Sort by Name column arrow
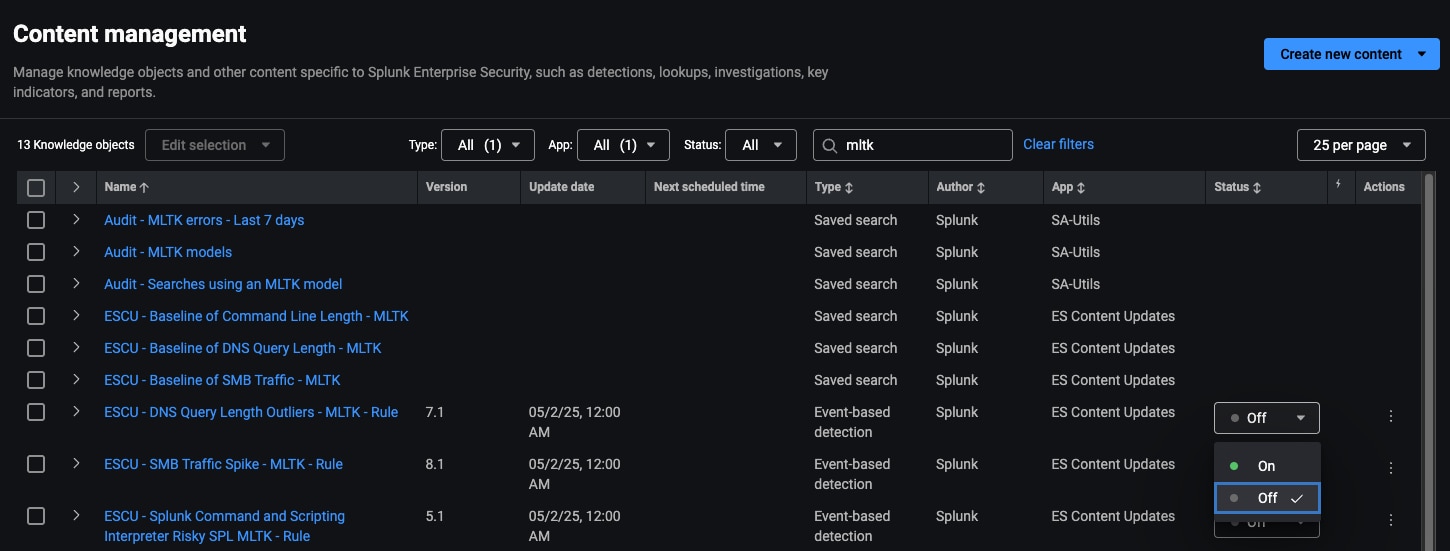The height and width of the screenshot is (551, 1450). tap(144, 187)
